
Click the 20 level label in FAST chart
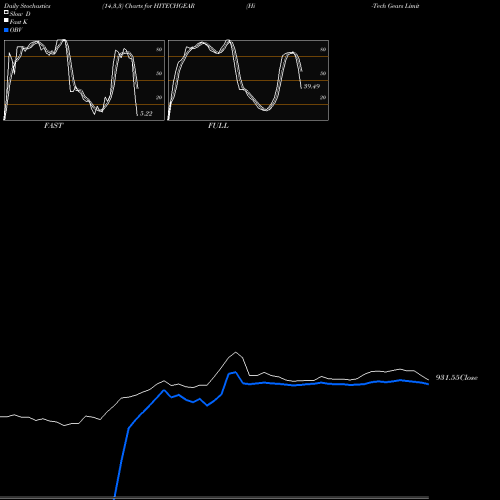[159, 97]
